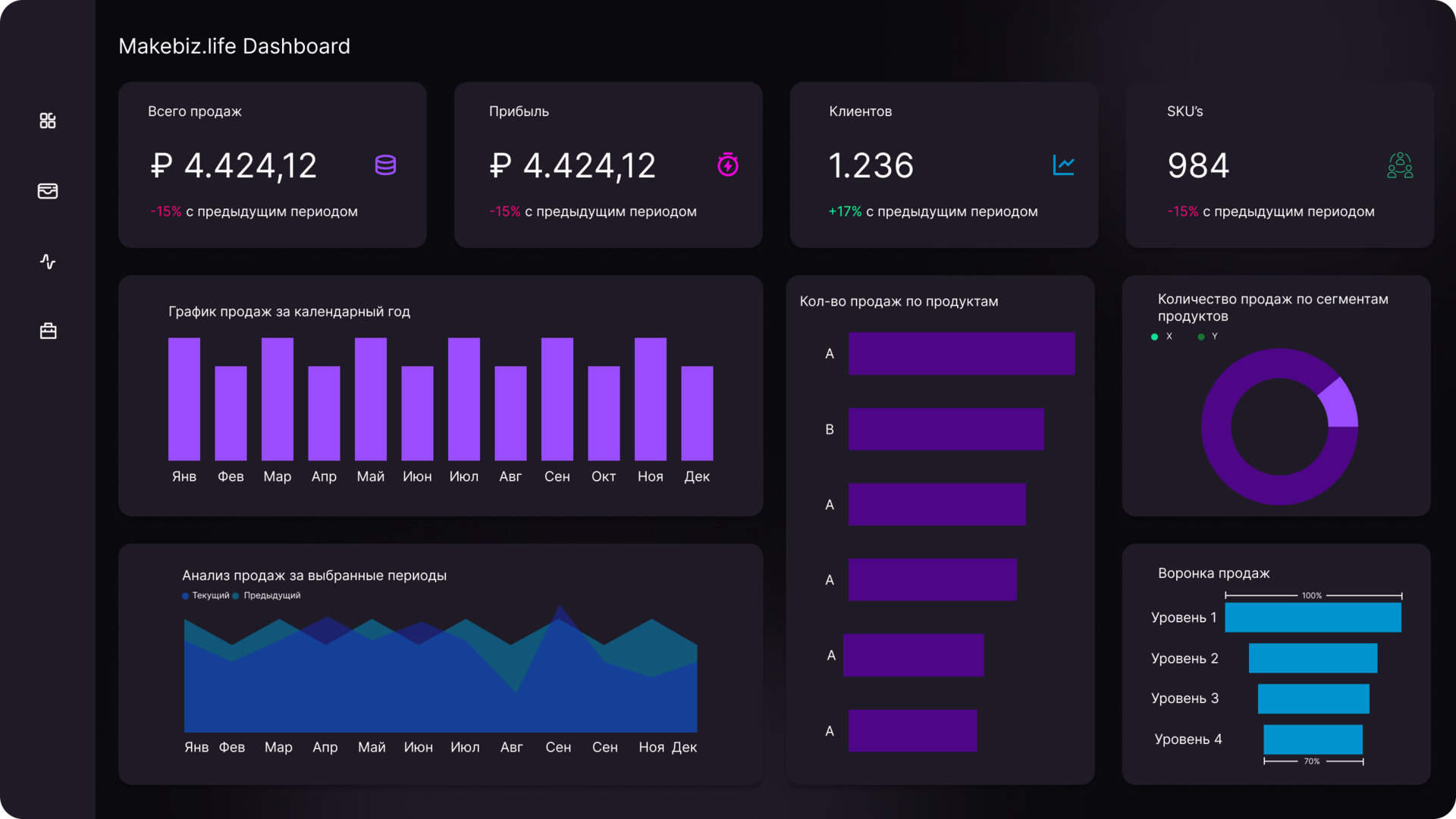The image size is (1456, 819).
Task: Toggle the Текущий series legend
Action: [x=206, y=596]
